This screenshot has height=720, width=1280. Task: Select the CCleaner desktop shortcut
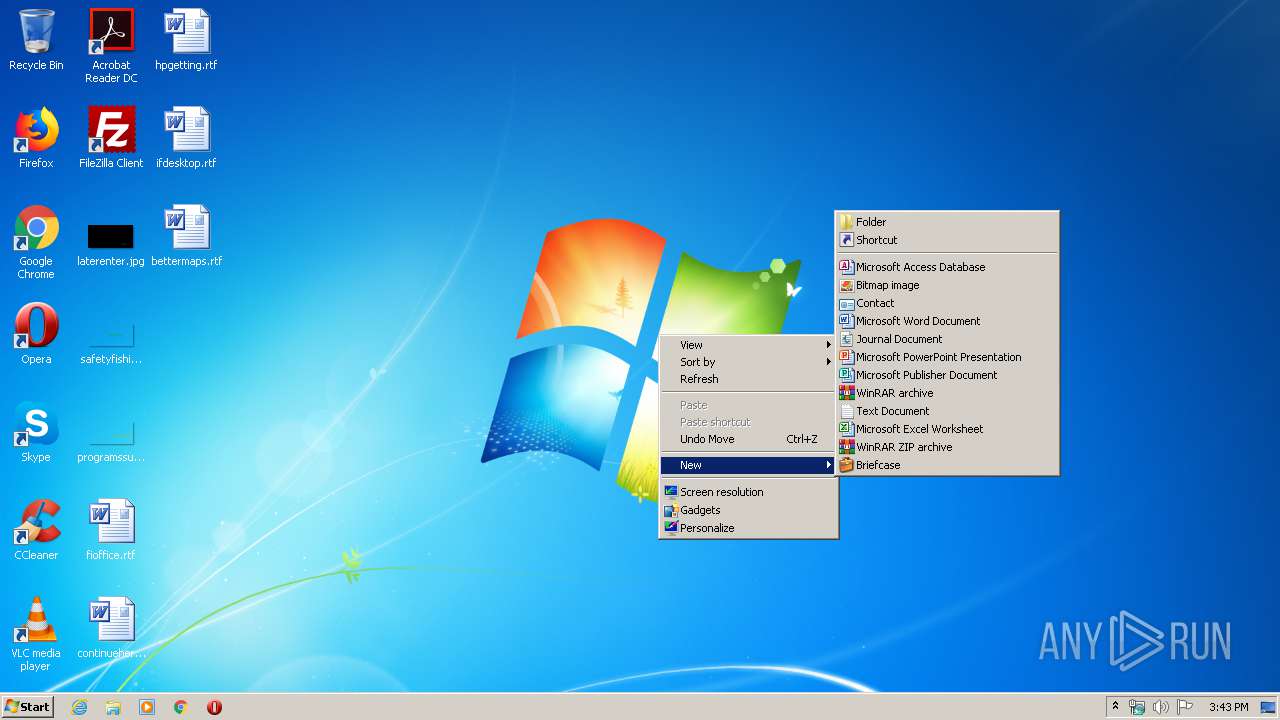click(x=36, y=530)
